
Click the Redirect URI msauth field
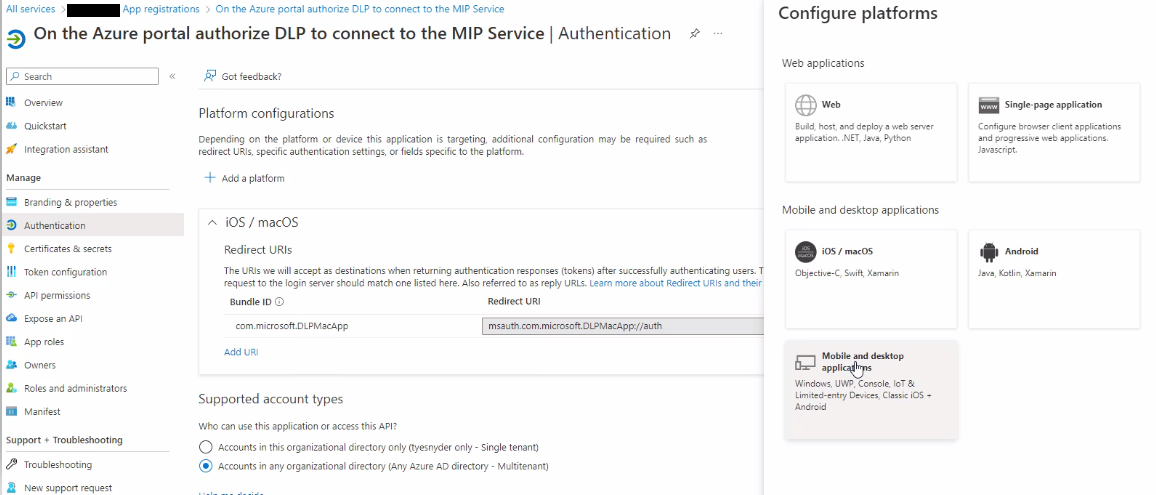coord(622,325)
